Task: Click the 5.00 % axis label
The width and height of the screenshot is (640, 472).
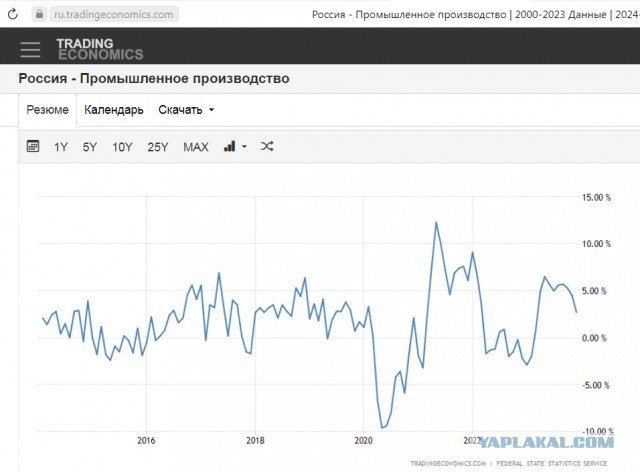Action: [x=594, y=291]
